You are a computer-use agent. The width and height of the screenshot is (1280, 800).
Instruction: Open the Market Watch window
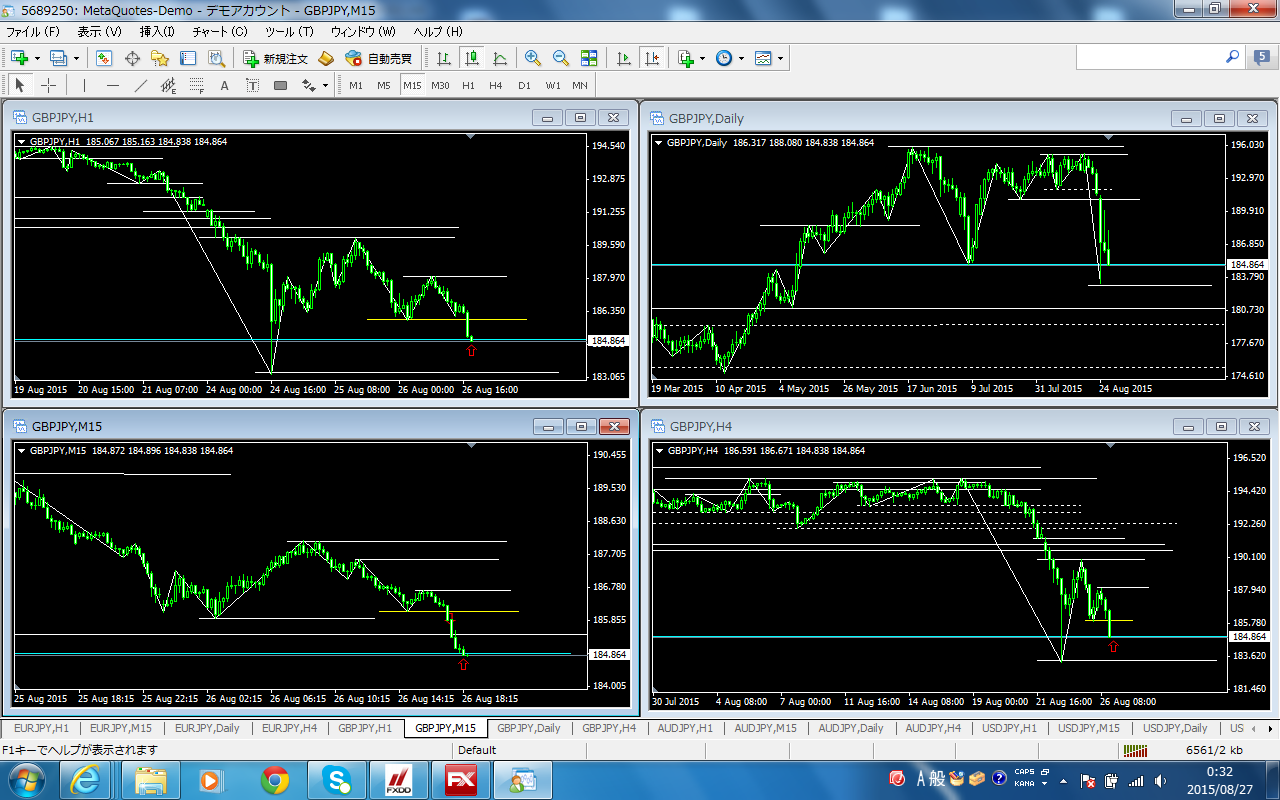tap(104, 58)
